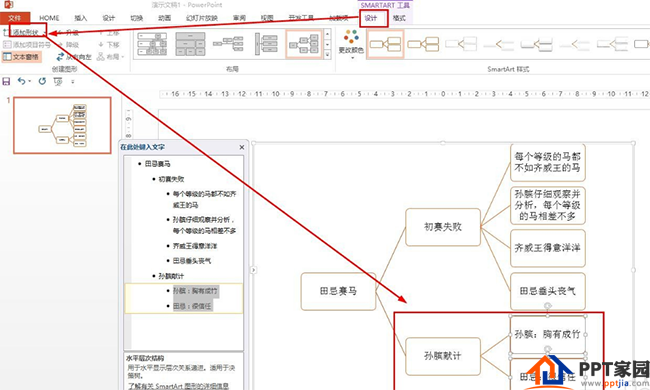Pick the second SmartArt style preview
The height and width of the screenshot is (390, 650).
[x=423, y=44]
